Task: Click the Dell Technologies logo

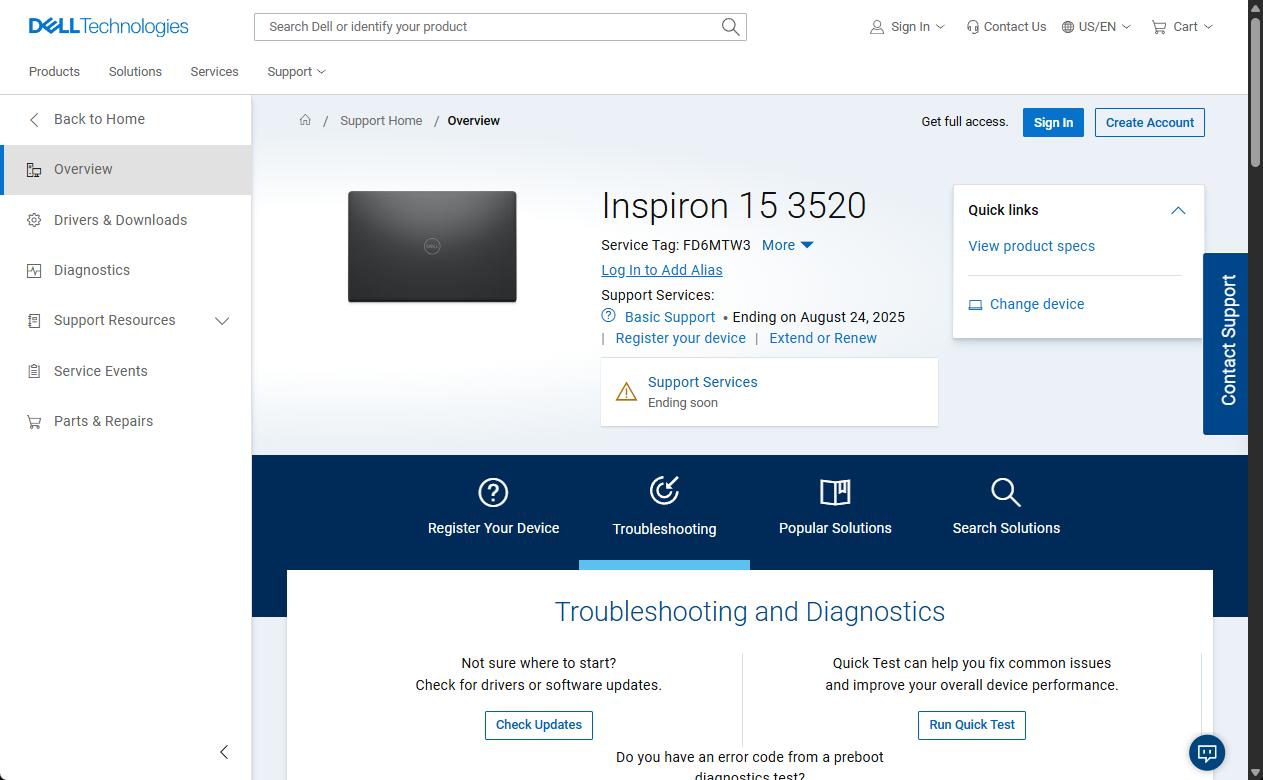Action: pos(108,27)
